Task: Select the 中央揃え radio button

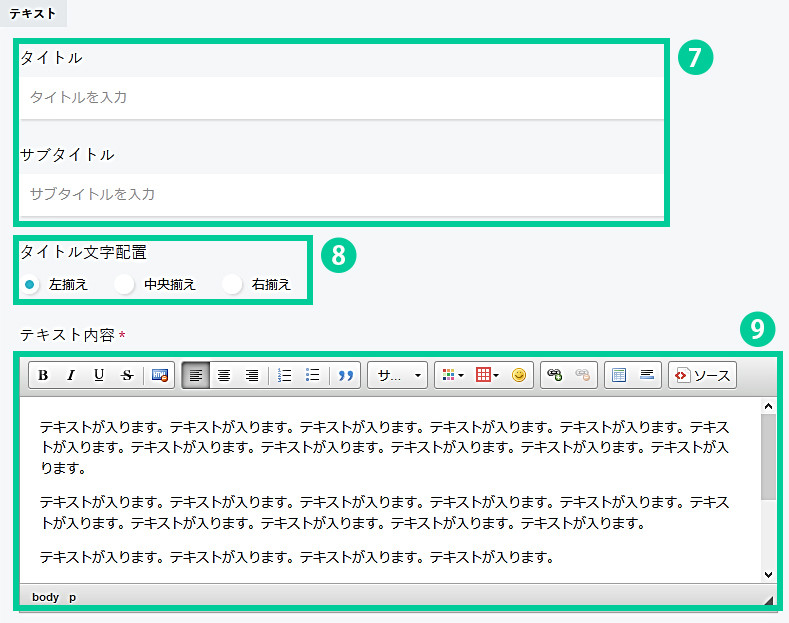Action: (125, 285)
